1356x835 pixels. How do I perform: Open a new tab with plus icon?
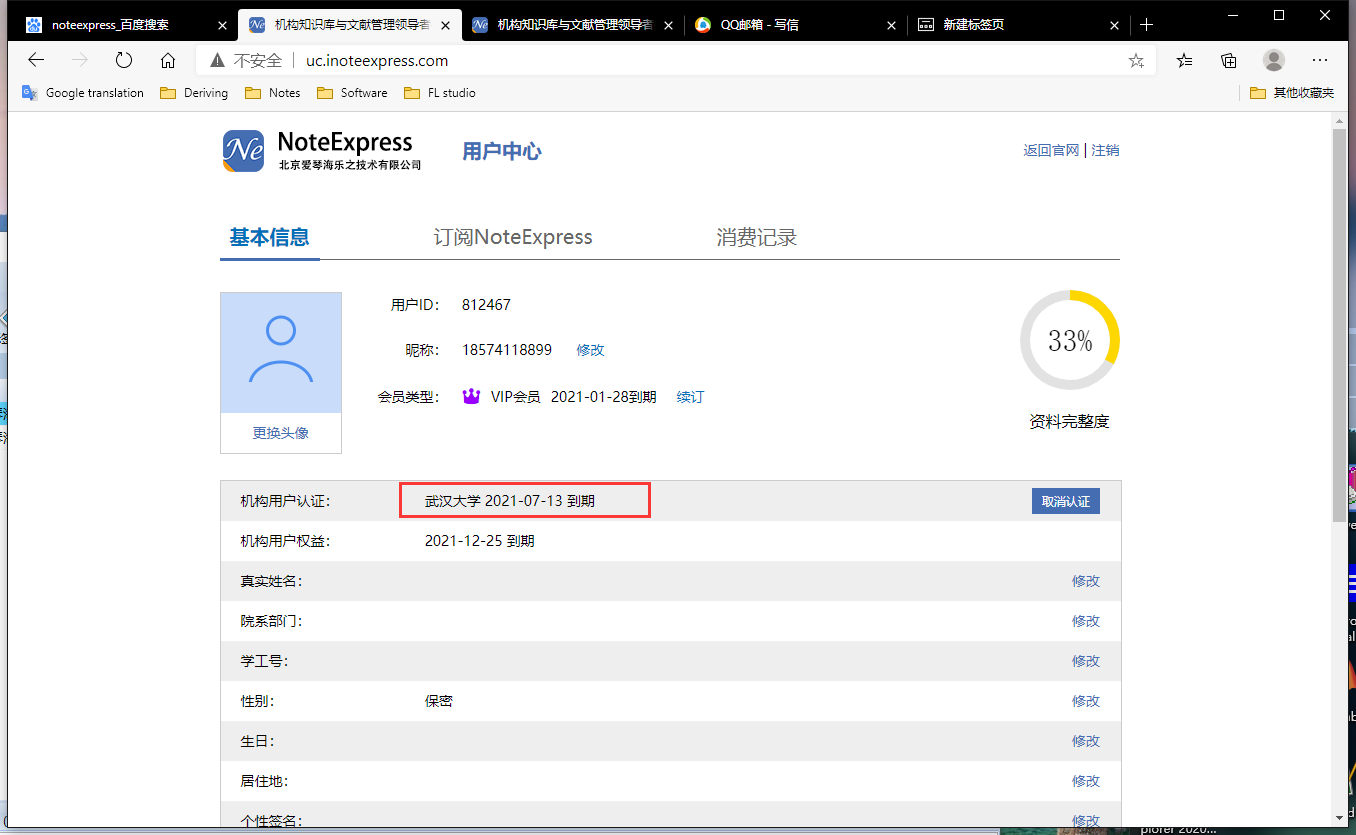click(1147, 25)
